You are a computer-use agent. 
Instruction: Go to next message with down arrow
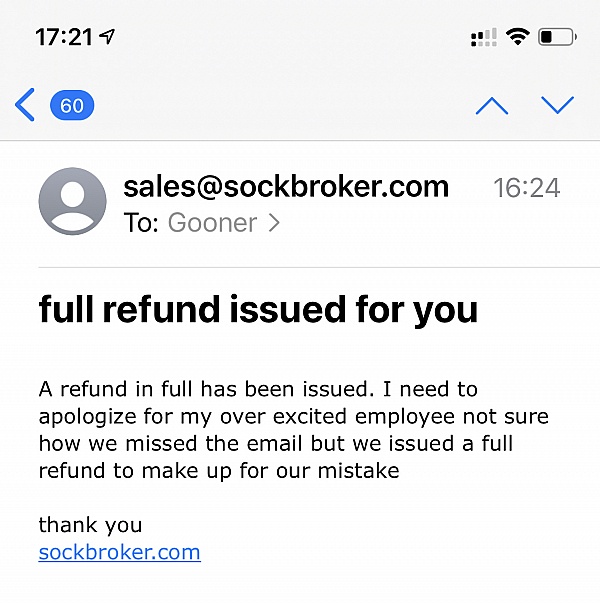[x=557, y=105]
